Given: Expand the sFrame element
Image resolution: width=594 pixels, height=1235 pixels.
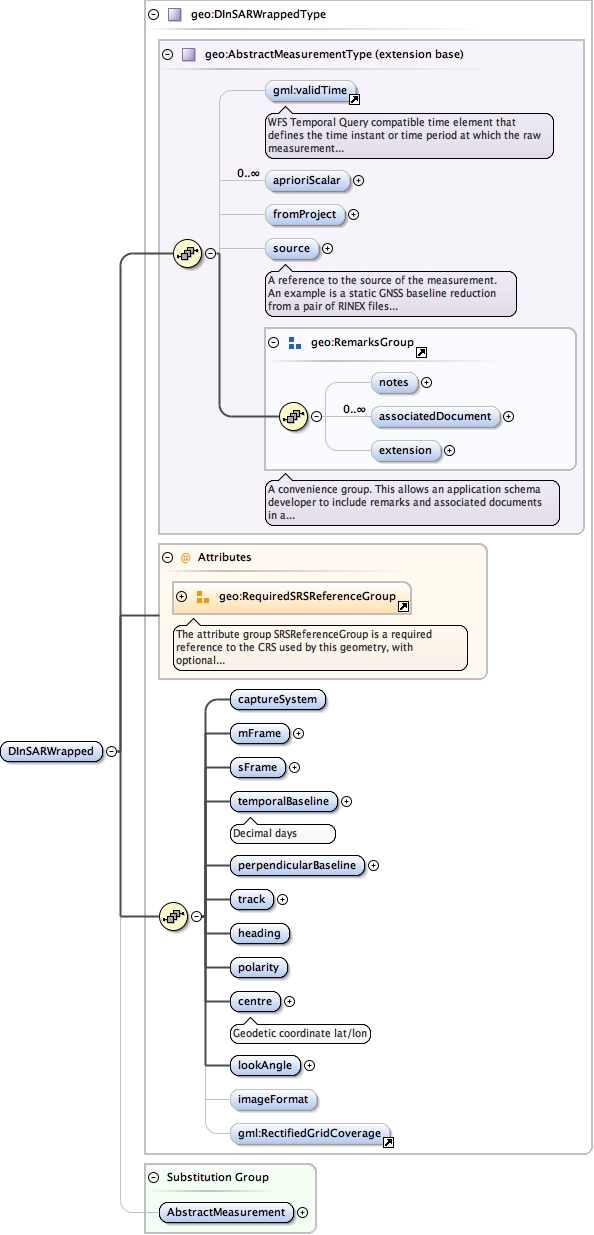Looking at the screenshot, I should [294, 767].
